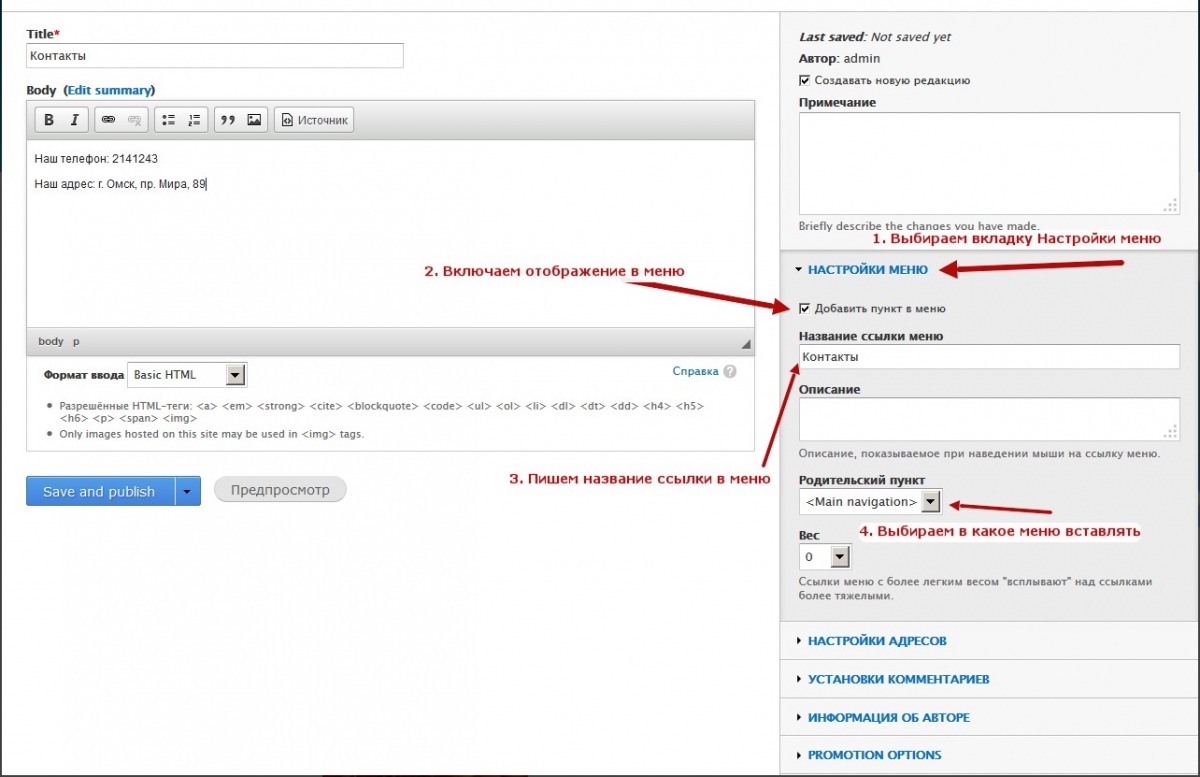Click the body element path item
Screen dimensions: 1200x777
tap(51, 341)
